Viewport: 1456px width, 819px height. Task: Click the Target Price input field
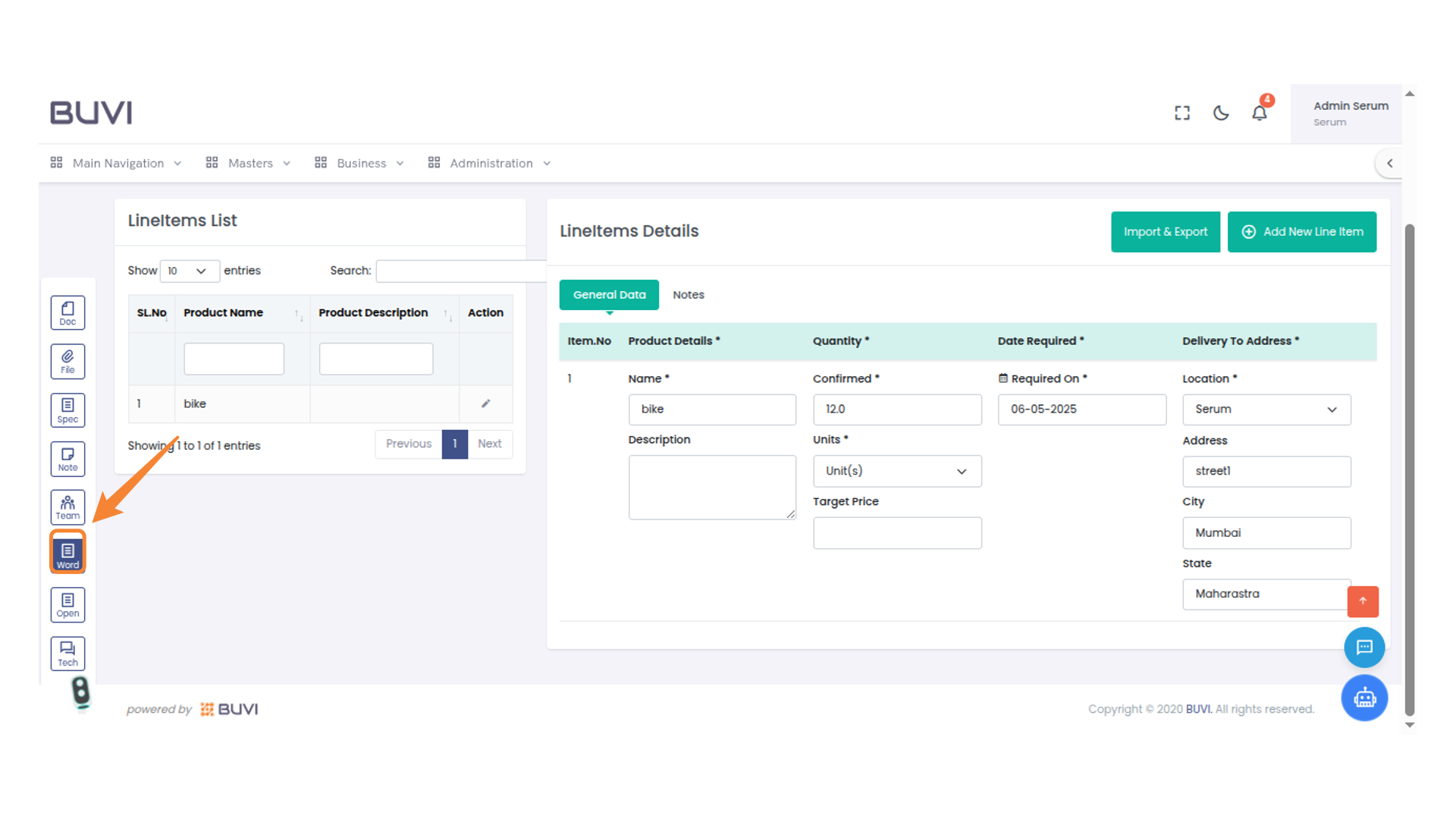896,533
